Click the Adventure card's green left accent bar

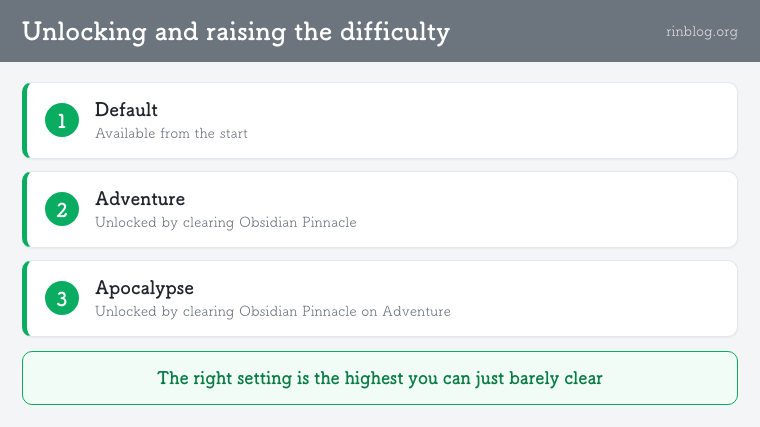click(25, 209)
